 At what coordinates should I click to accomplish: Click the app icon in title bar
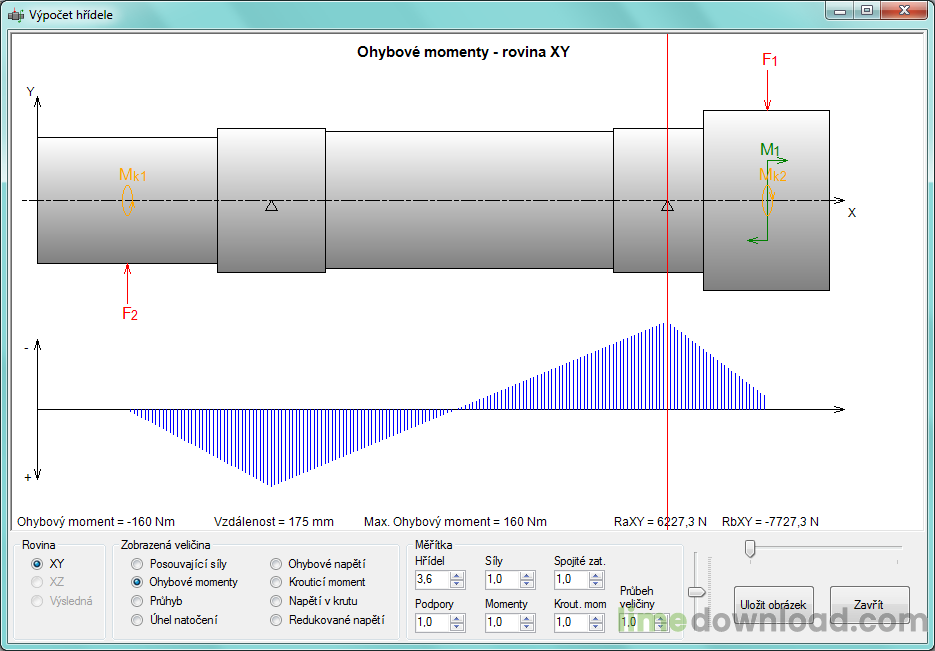[15, 15]
